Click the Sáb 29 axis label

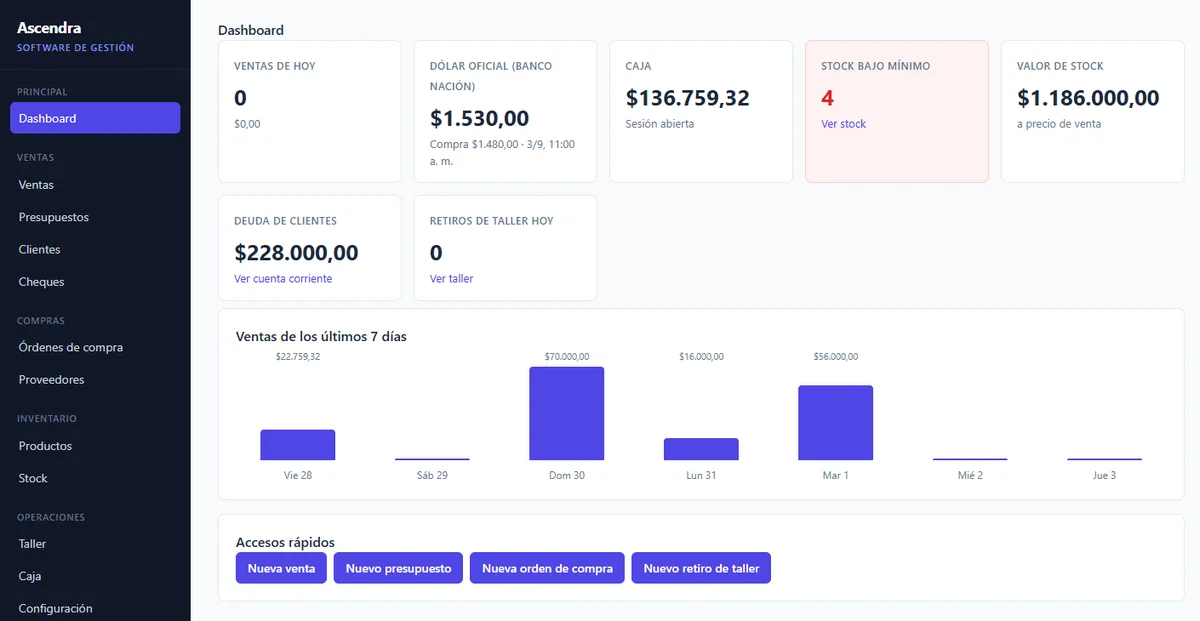tap(432, 475)
